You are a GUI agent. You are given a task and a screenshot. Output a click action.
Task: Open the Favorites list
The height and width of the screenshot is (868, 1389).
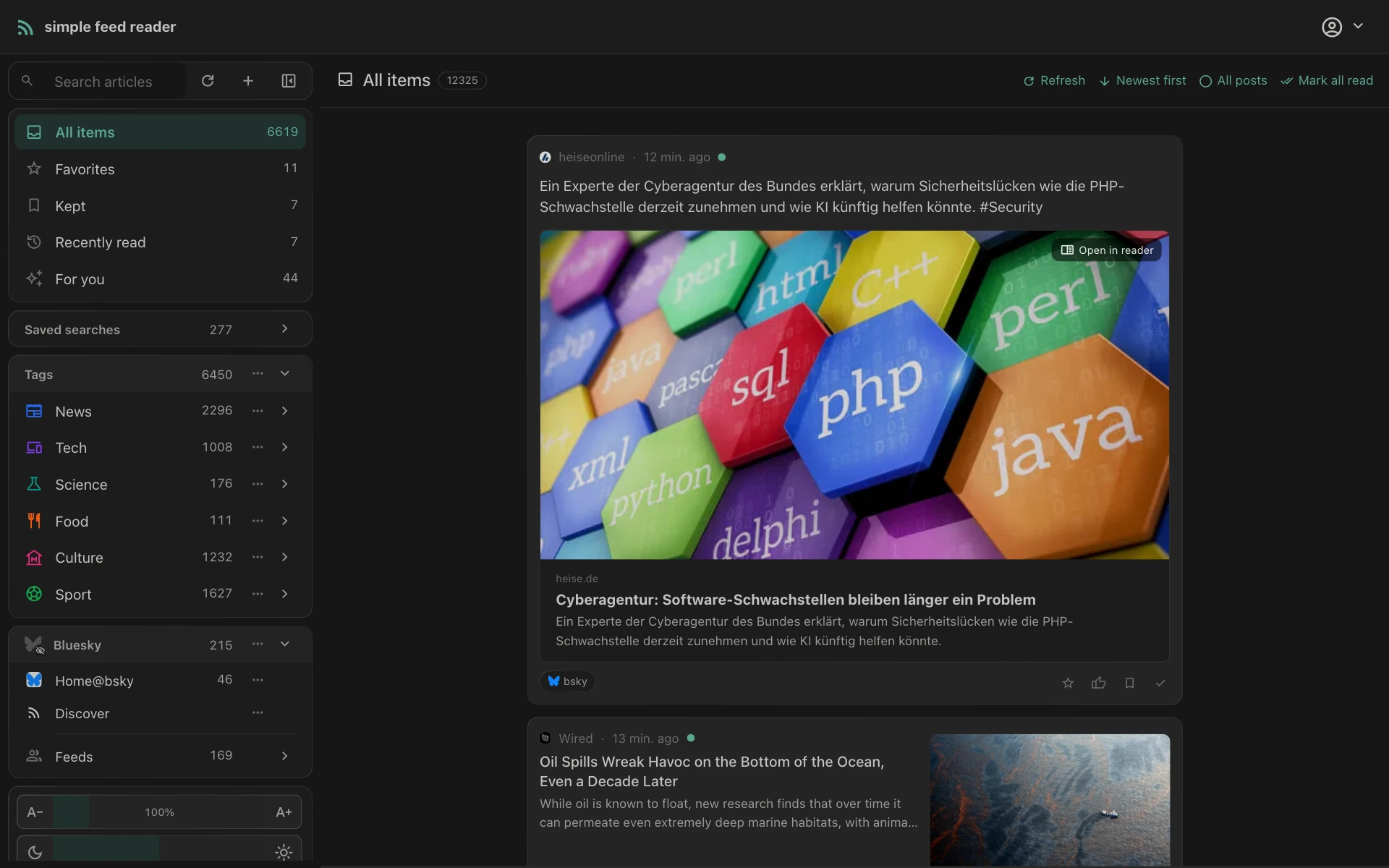point(160,169)
